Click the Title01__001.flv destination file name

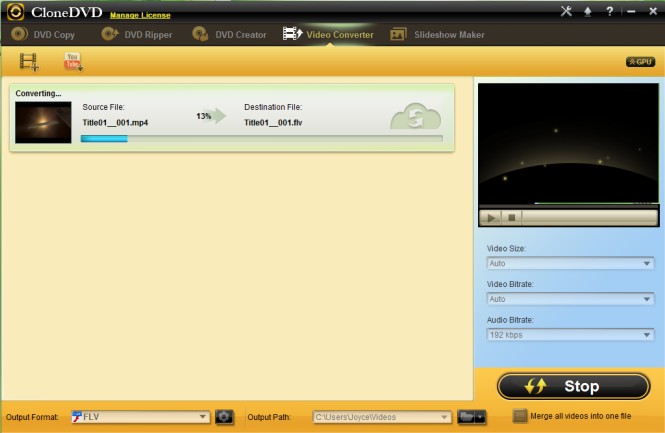[273, 123]
